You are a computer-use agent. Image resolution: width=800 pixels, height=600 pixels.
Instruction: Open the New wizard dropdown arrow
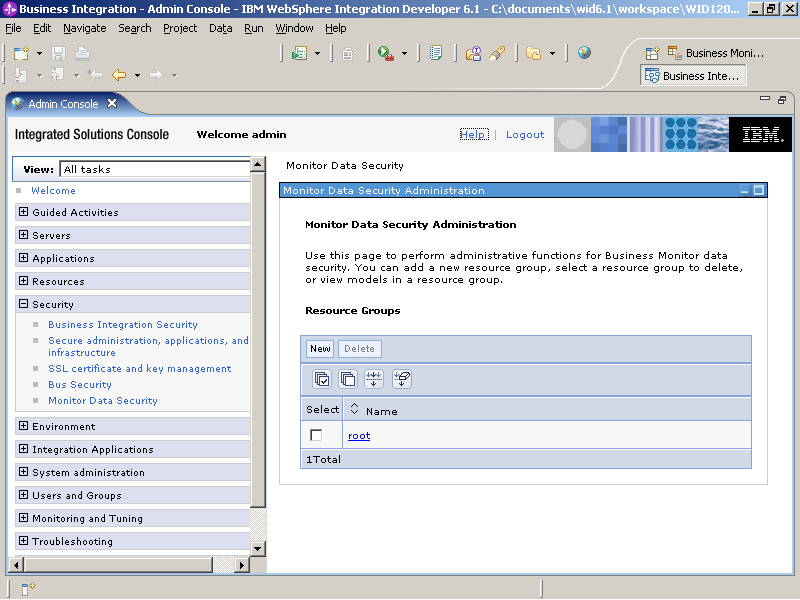[39, 53]
